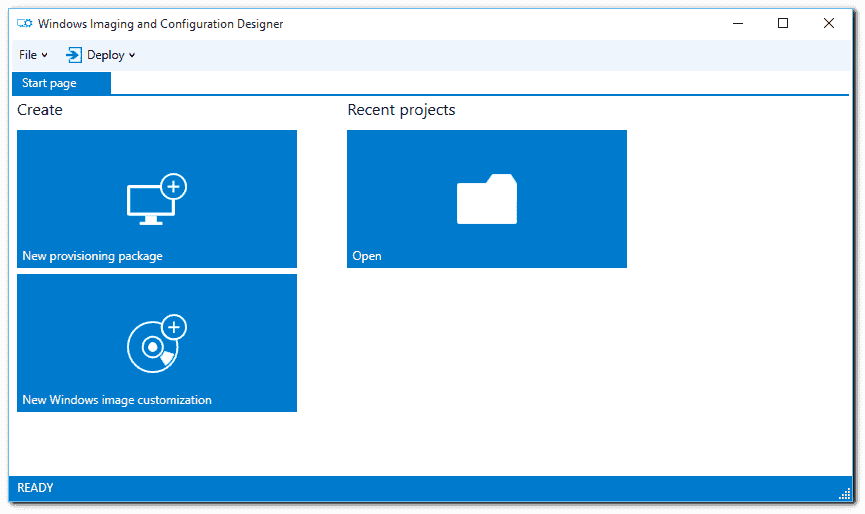This screenshot has height=514, width=865.
Task: Click the monitor-plus icon for provisioning package
Action: [x=157, y=199]
